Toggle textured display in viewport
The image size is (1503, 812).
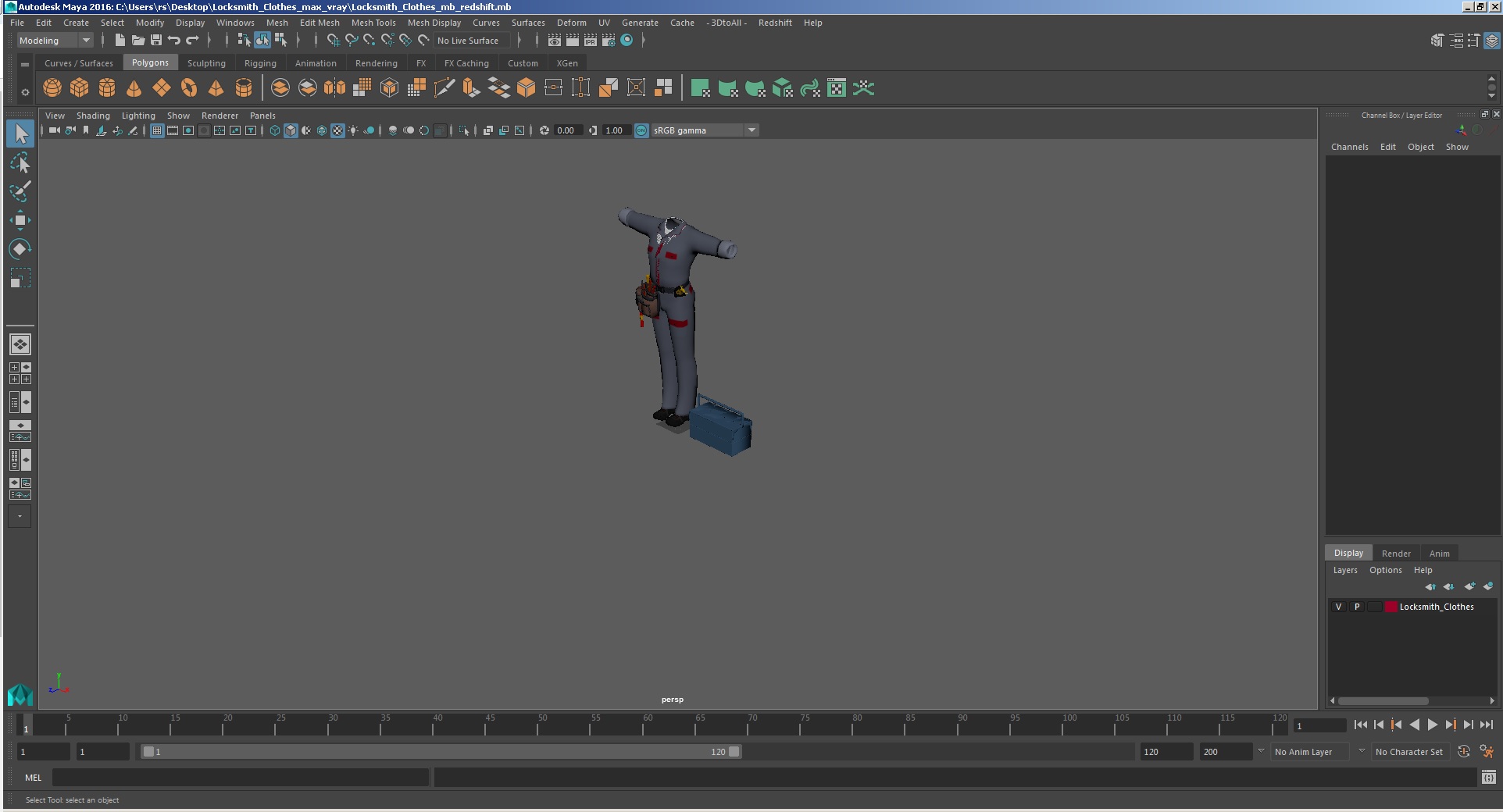coord(337,130)
